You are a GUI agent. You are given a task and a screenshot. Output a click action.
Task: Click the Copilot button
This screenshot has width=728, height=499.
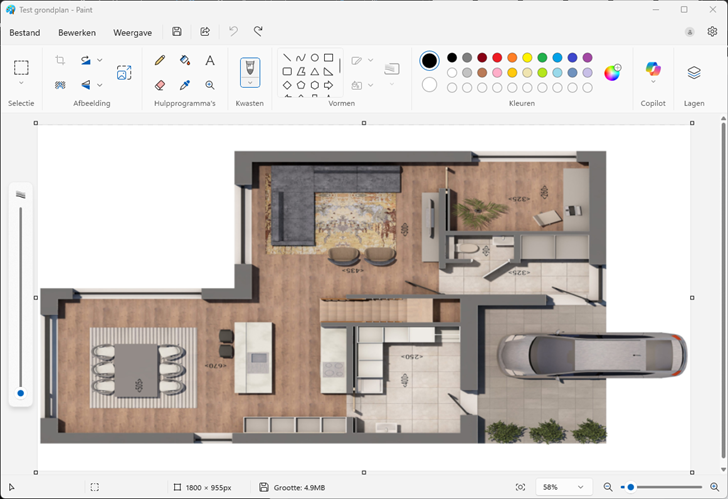click(653, 69)
